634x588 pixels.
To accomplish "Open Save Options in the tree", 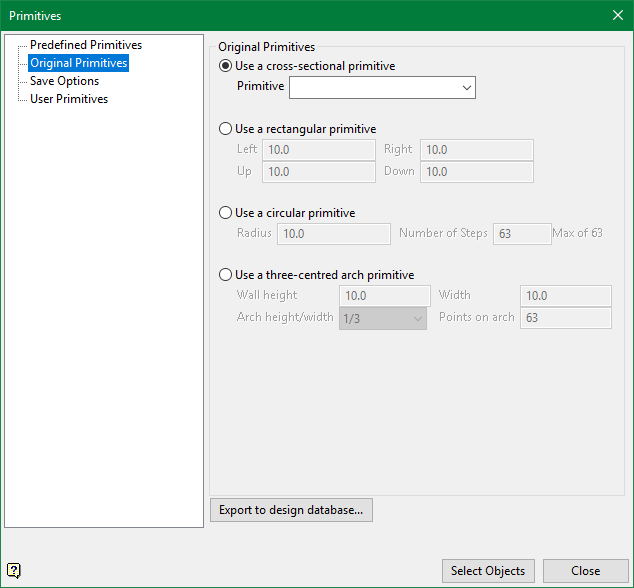I will 64,81.
